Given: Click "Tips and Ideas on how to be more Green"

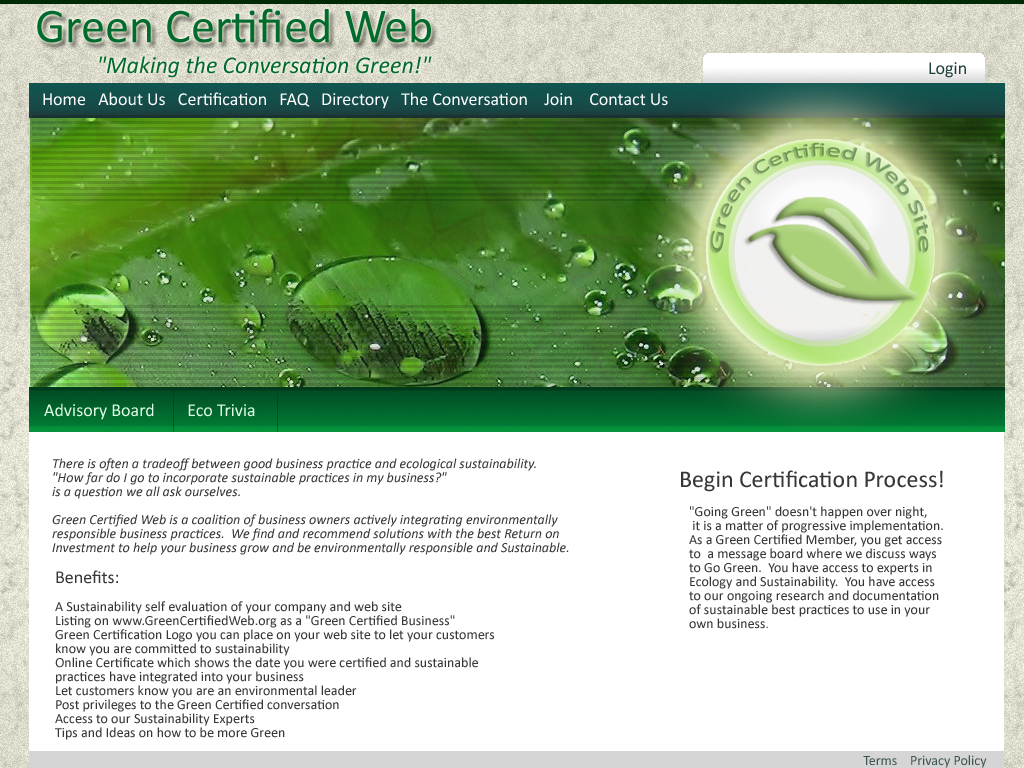Looking at the screenshot, I should (170, 733).
